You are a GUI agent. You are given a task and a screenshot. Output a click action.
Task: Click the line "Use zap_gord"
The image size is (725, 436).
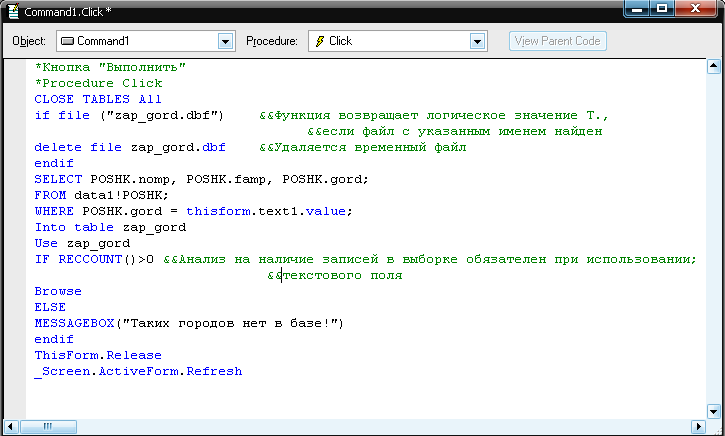click(x=82, y=243)
